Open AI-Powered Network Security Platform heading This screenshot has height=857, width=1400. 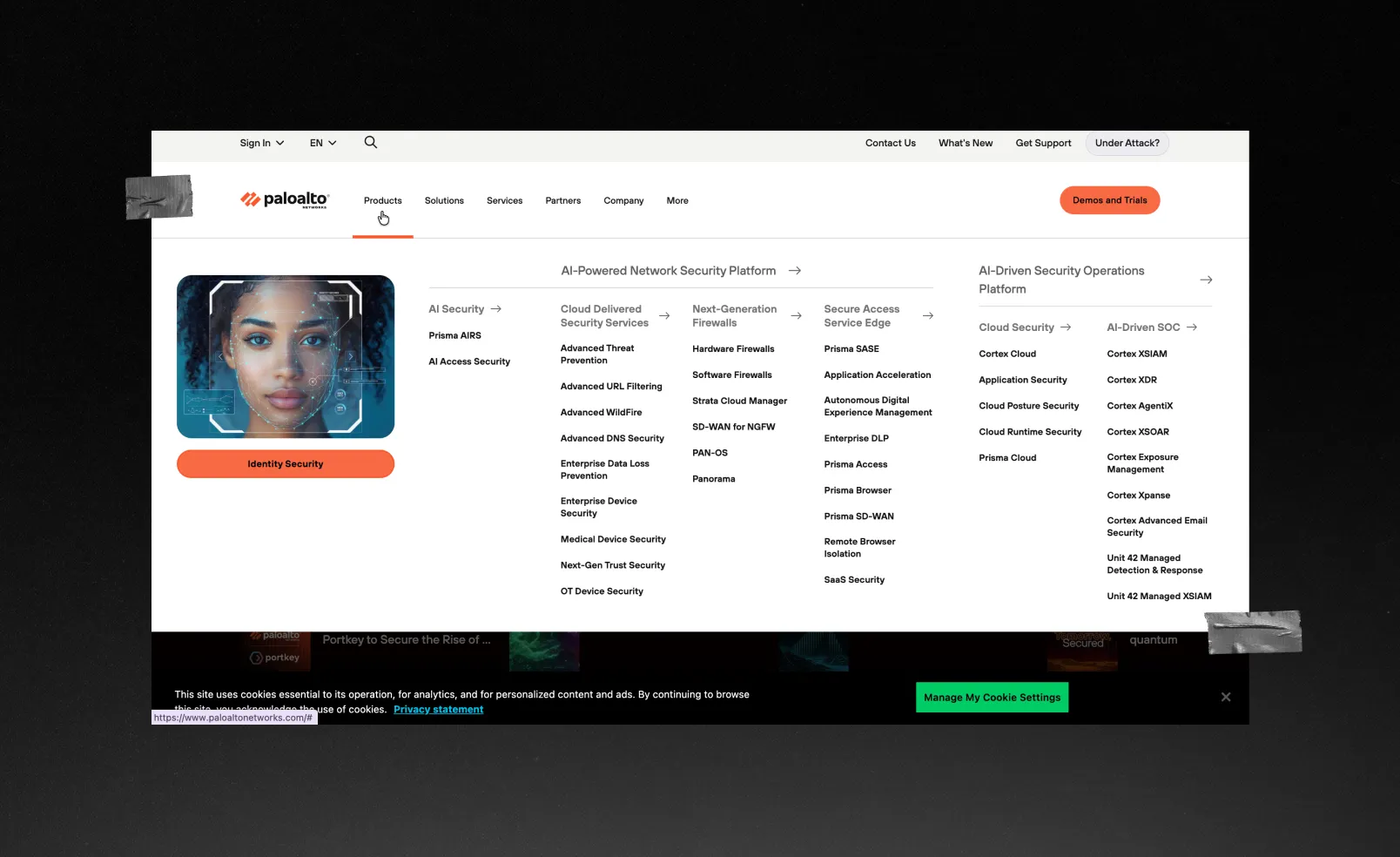point(669,271)
